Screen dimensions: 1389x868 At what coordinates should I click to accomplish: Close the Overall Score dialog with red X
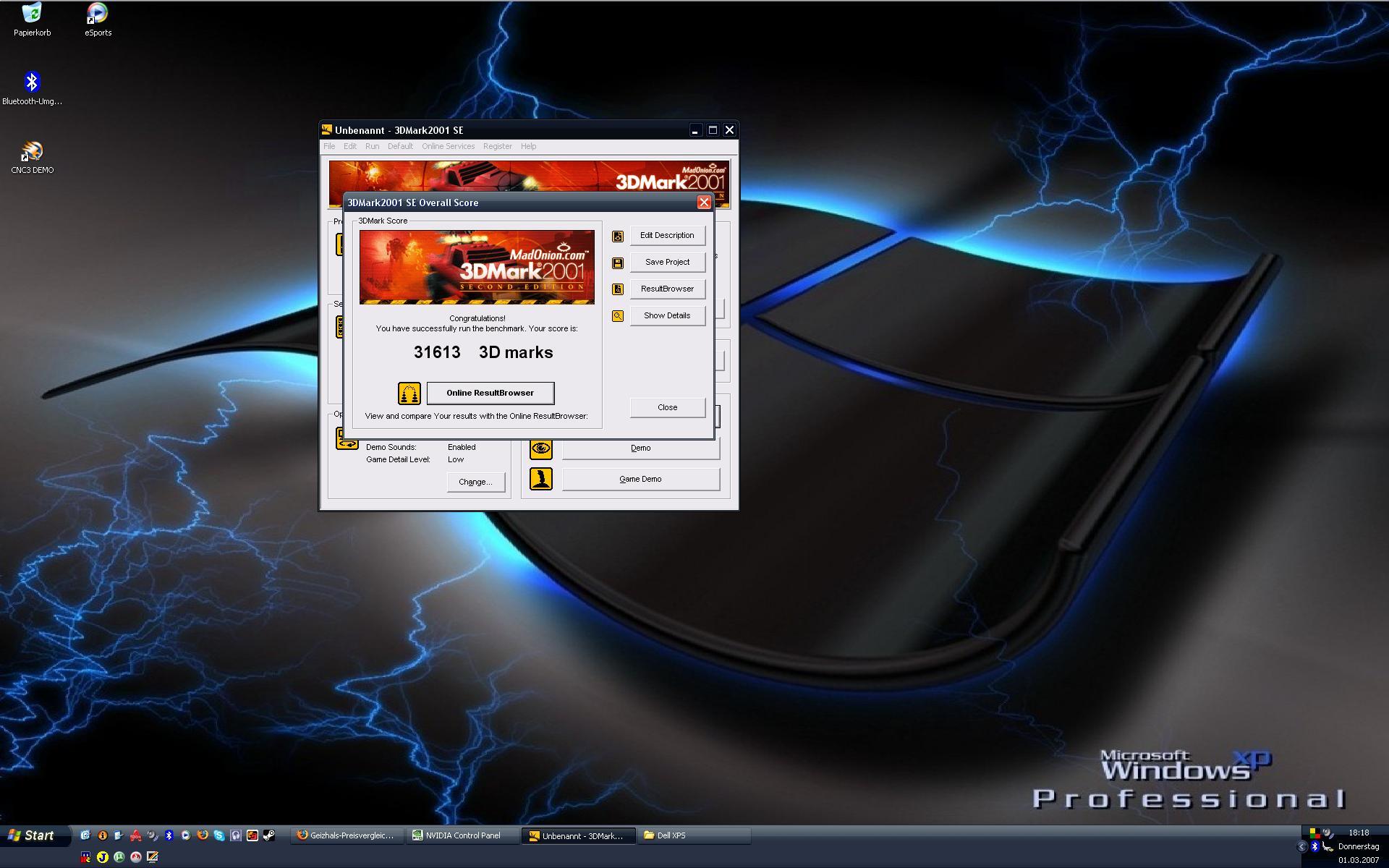click(703, 203)
